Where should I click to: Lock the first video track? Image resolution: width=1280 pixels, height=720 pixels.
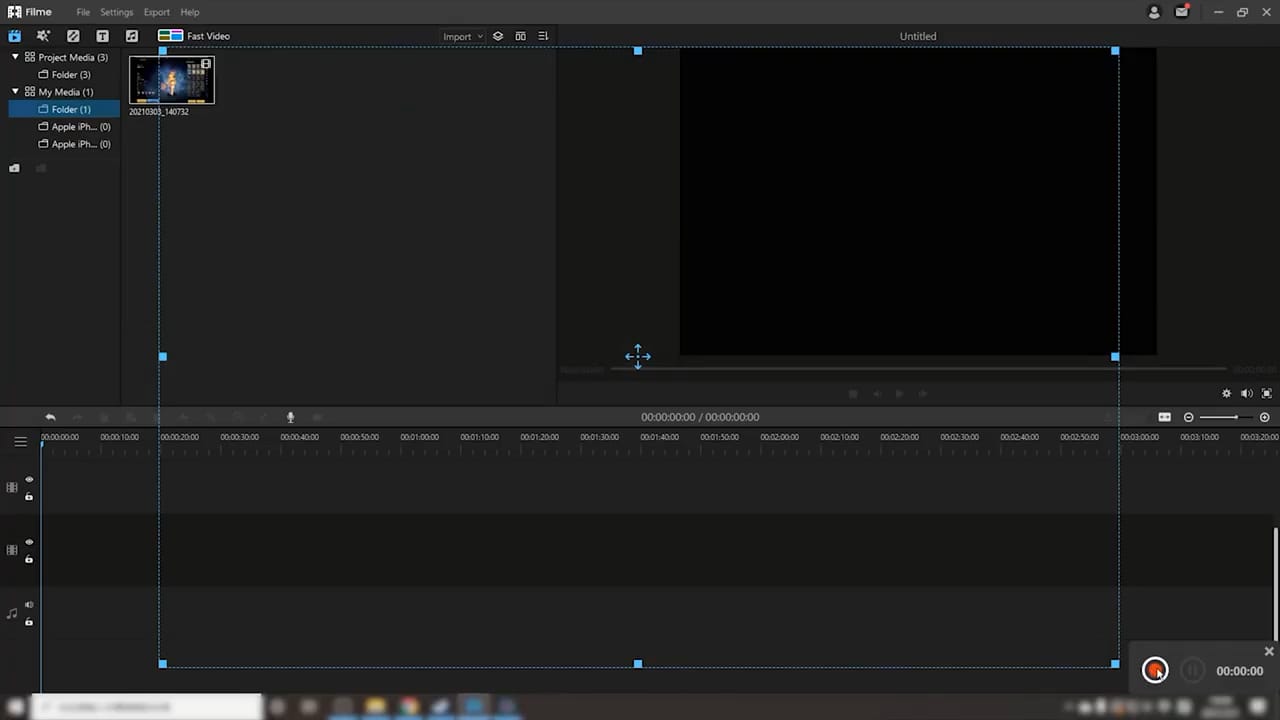pyautogui.click(x=29, y=496)
